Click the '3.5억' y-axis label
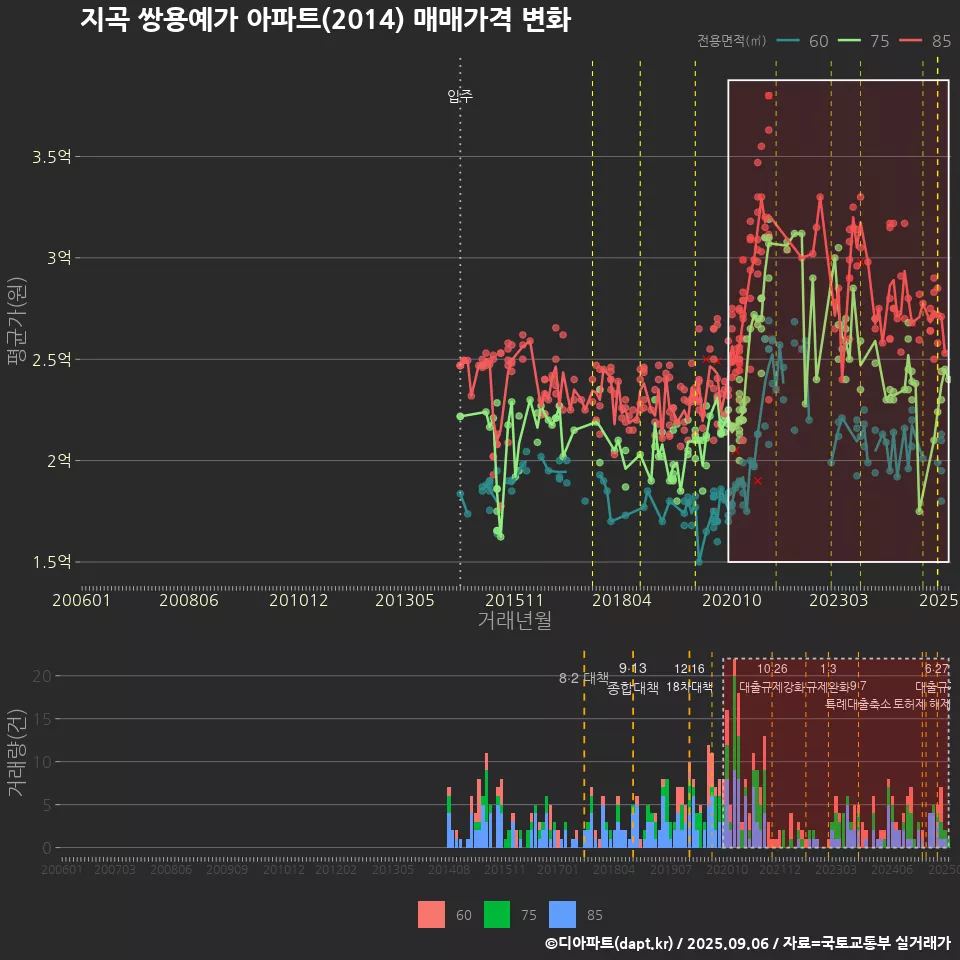960x960 pixels. click(51, 157)
